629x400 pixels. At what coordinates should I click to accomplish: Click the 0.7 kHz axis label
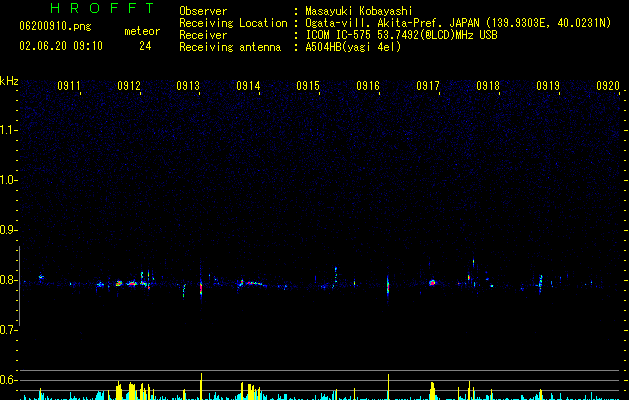(x=8, y=330)
